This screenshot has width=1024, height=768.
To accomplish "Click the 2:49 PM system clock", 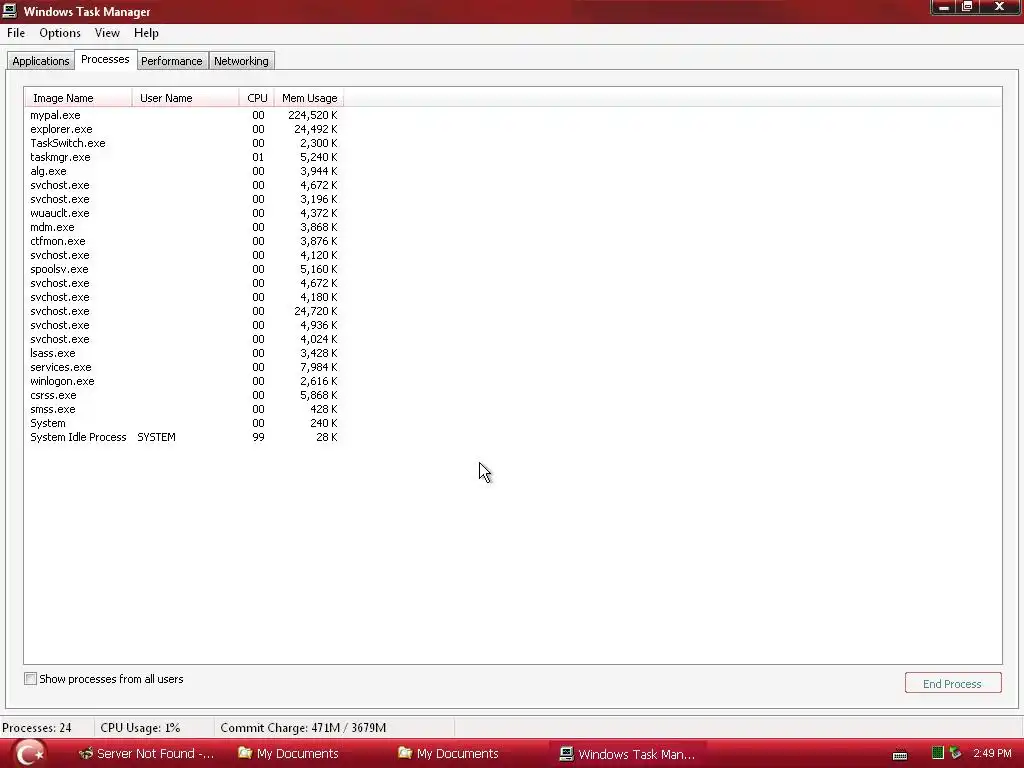I will 992,753.
